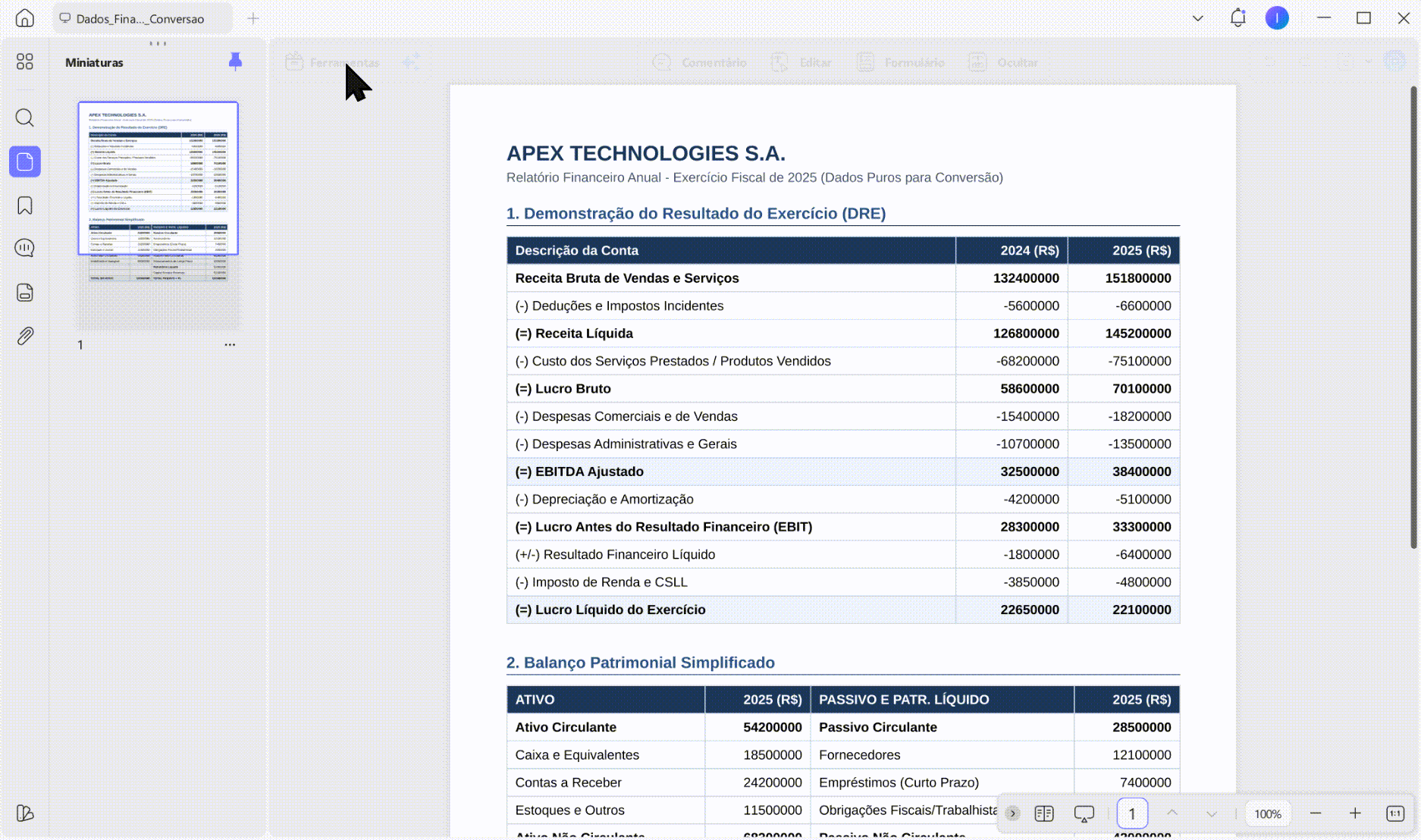Viewport: 1421px width, 840px height.
Task: Click the Contas a Receber label
Action: tap(568, 782)
